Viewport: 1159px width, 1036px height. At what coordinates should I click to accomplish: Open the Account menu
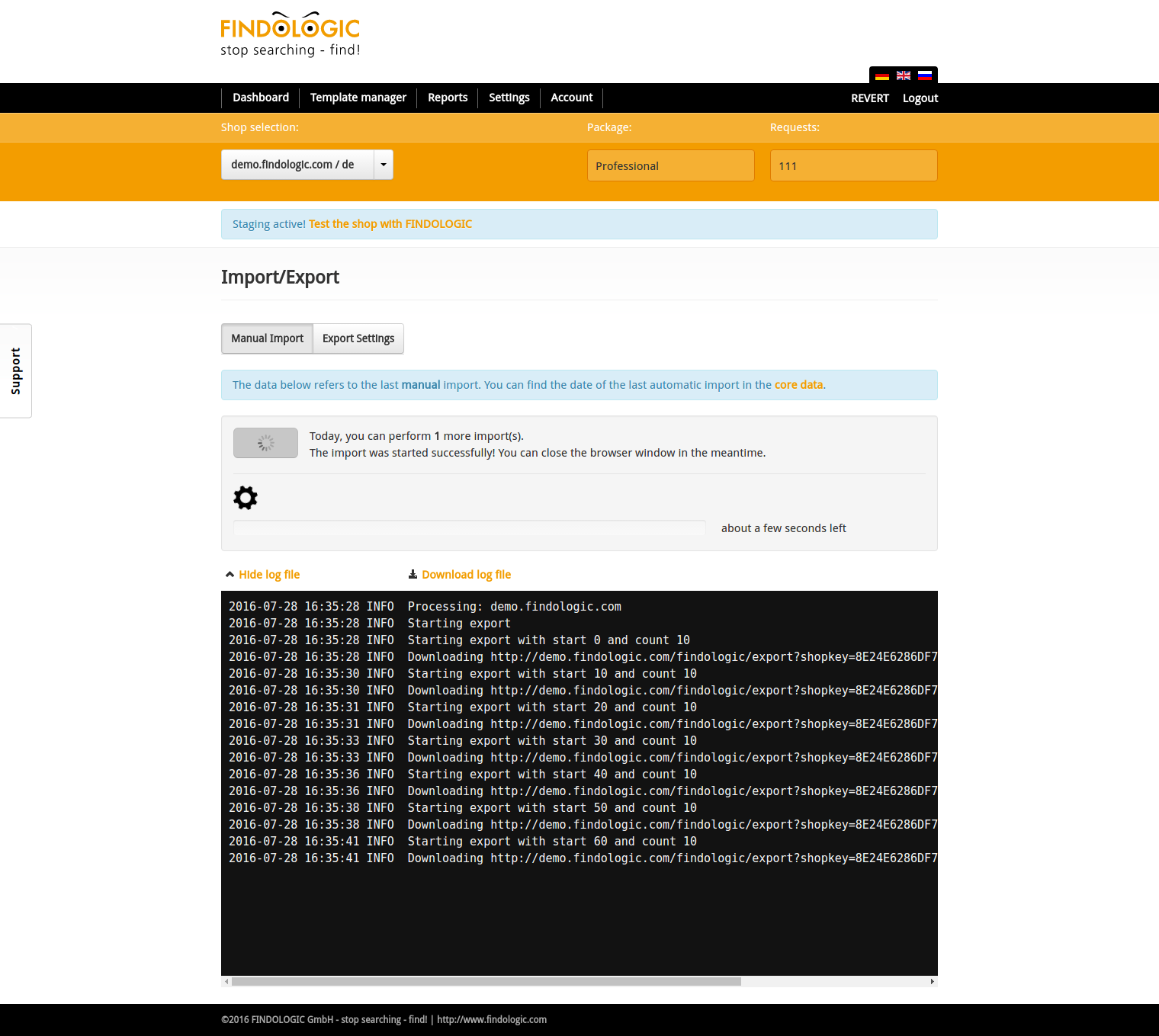pyautogui.click(x=572, y=98)
